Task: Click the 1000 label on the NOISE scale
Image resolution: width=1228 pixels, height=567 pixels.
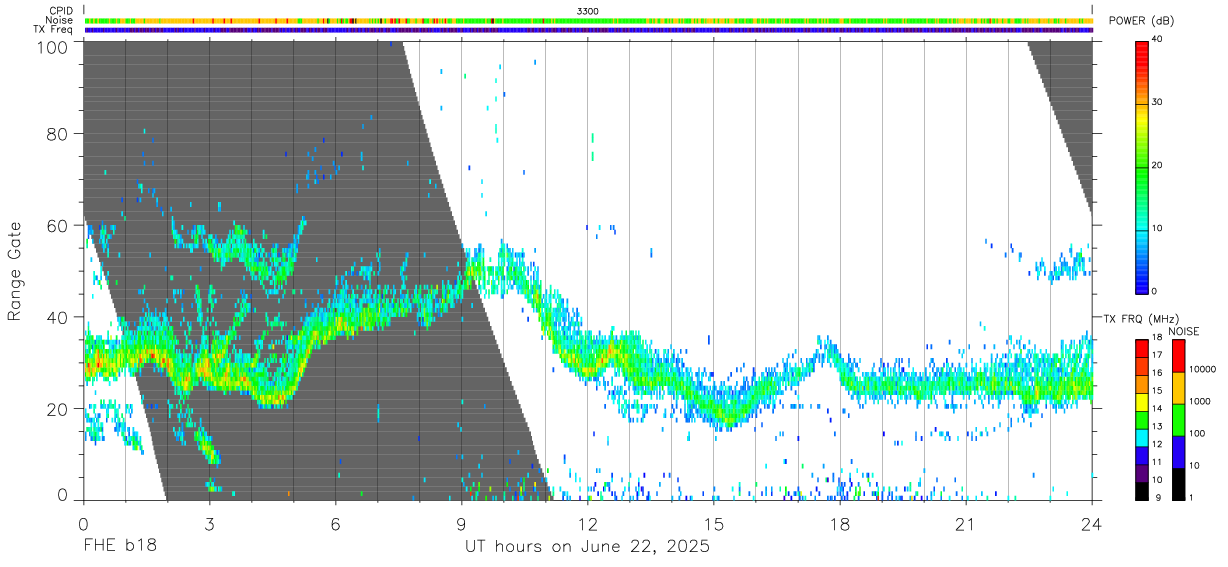Action: click(1200, 401)
